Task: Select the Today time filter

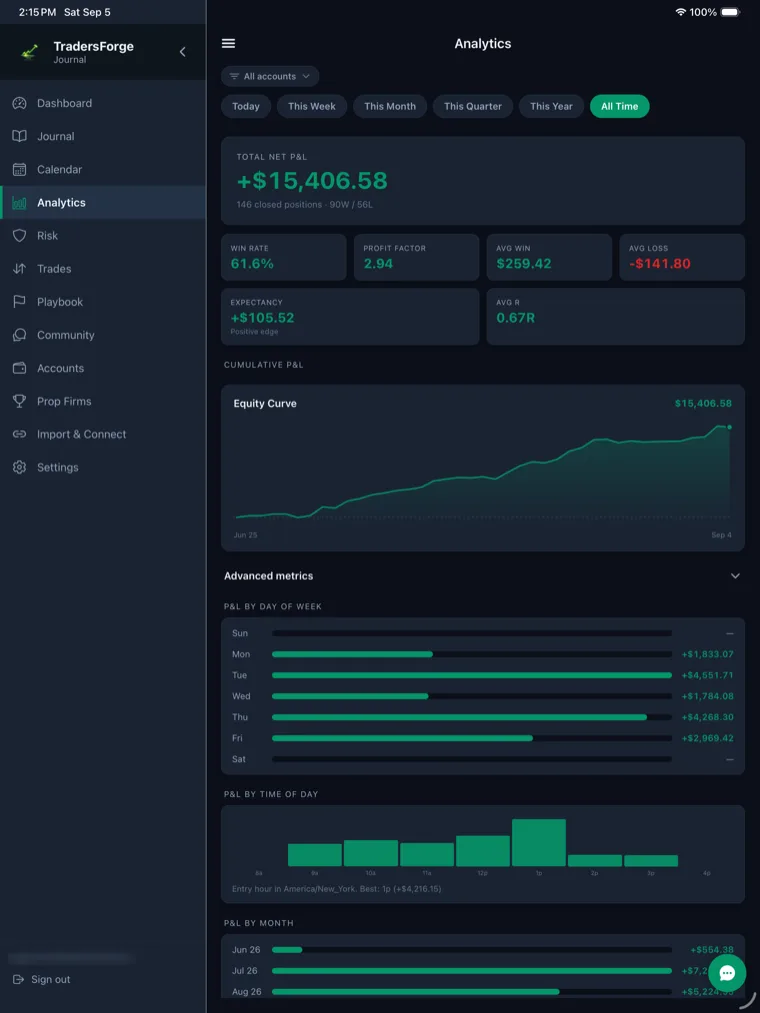Action: (246, 107)
